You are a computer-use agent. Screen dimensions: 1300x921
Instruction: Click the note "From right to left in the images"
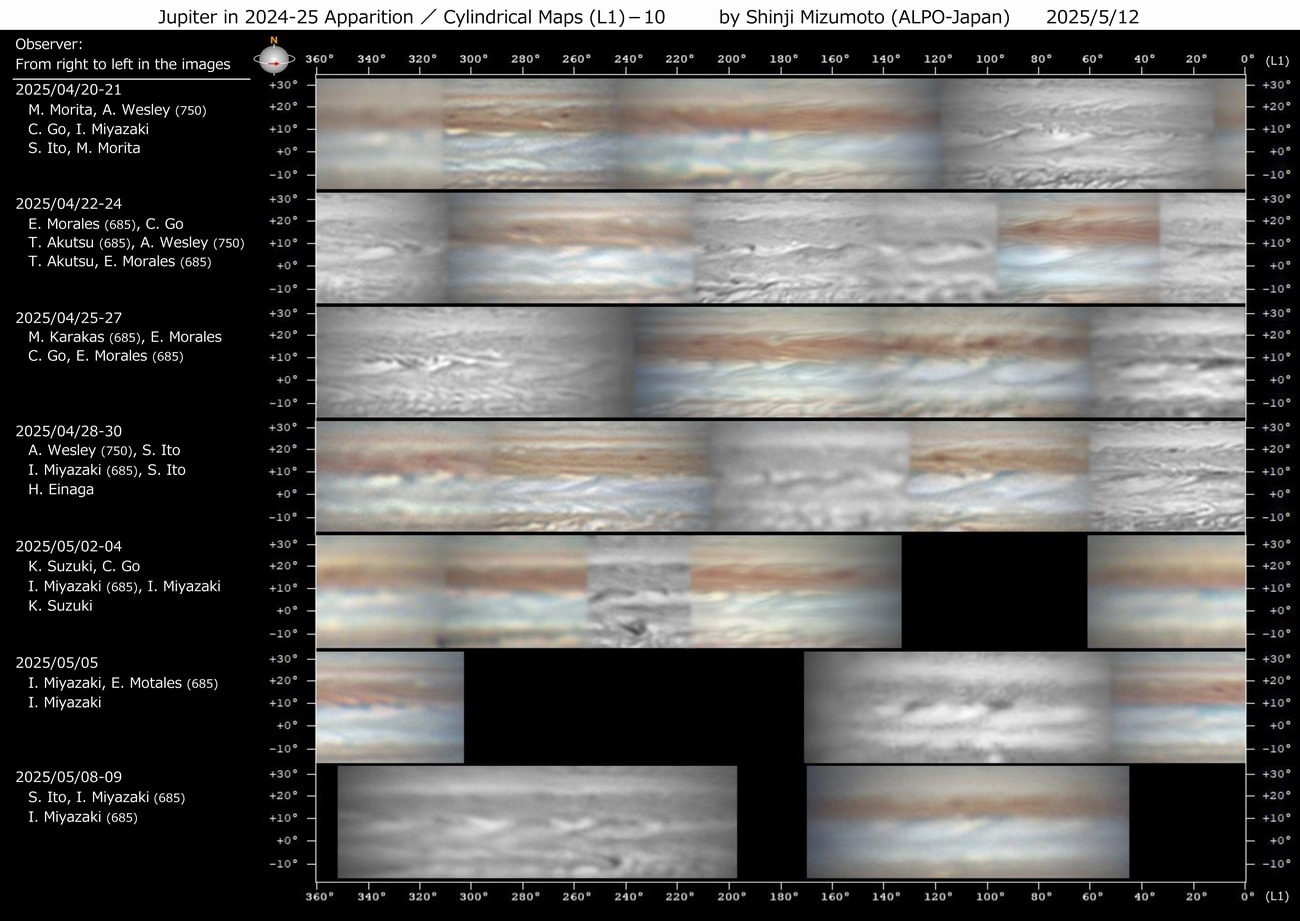tap(123, 65)
